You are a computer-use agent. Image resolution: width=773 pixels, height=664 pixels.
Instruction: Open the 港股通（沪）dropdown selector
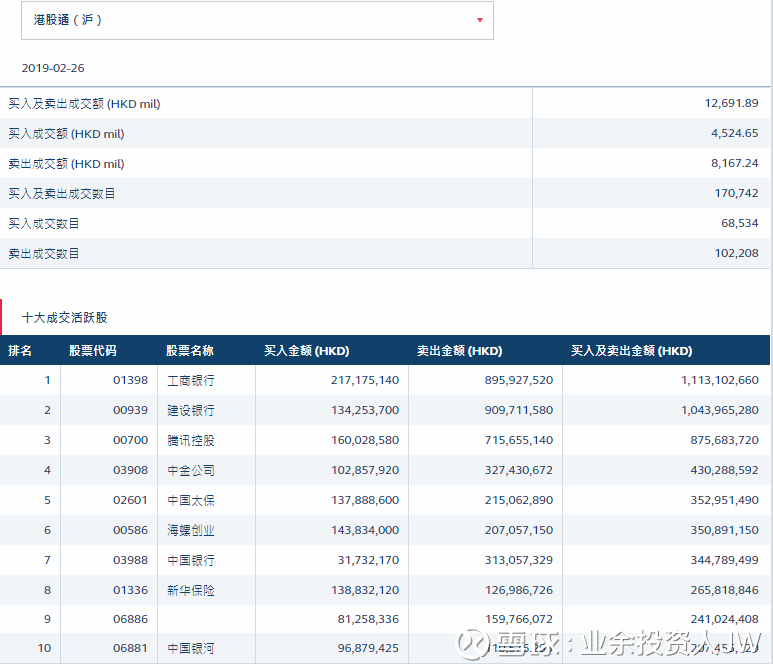tap(257, 20)
